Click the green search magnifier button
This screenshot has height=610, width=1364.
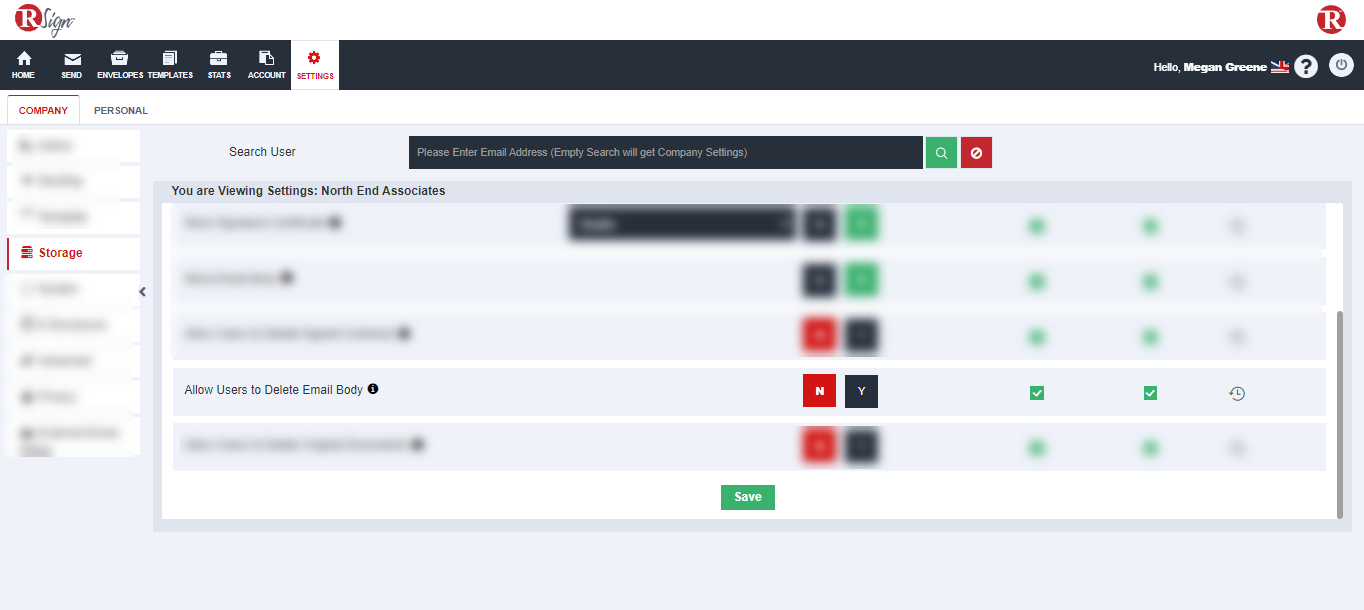coord(941,152)
